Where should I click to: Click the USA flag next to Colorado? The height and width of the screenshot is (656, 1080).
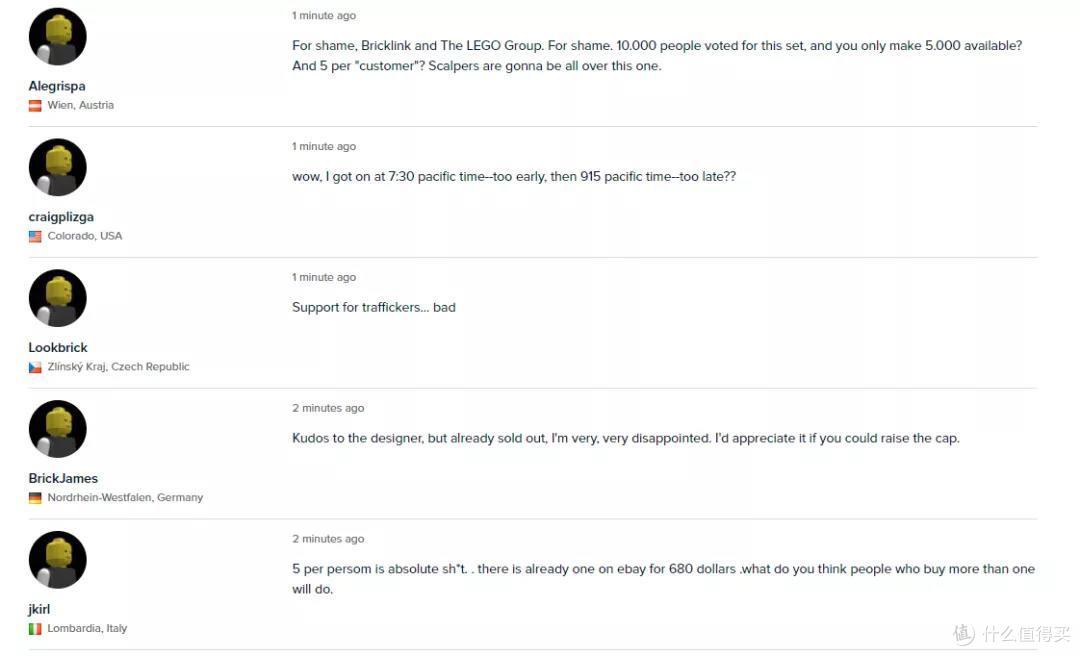point(35,236)
